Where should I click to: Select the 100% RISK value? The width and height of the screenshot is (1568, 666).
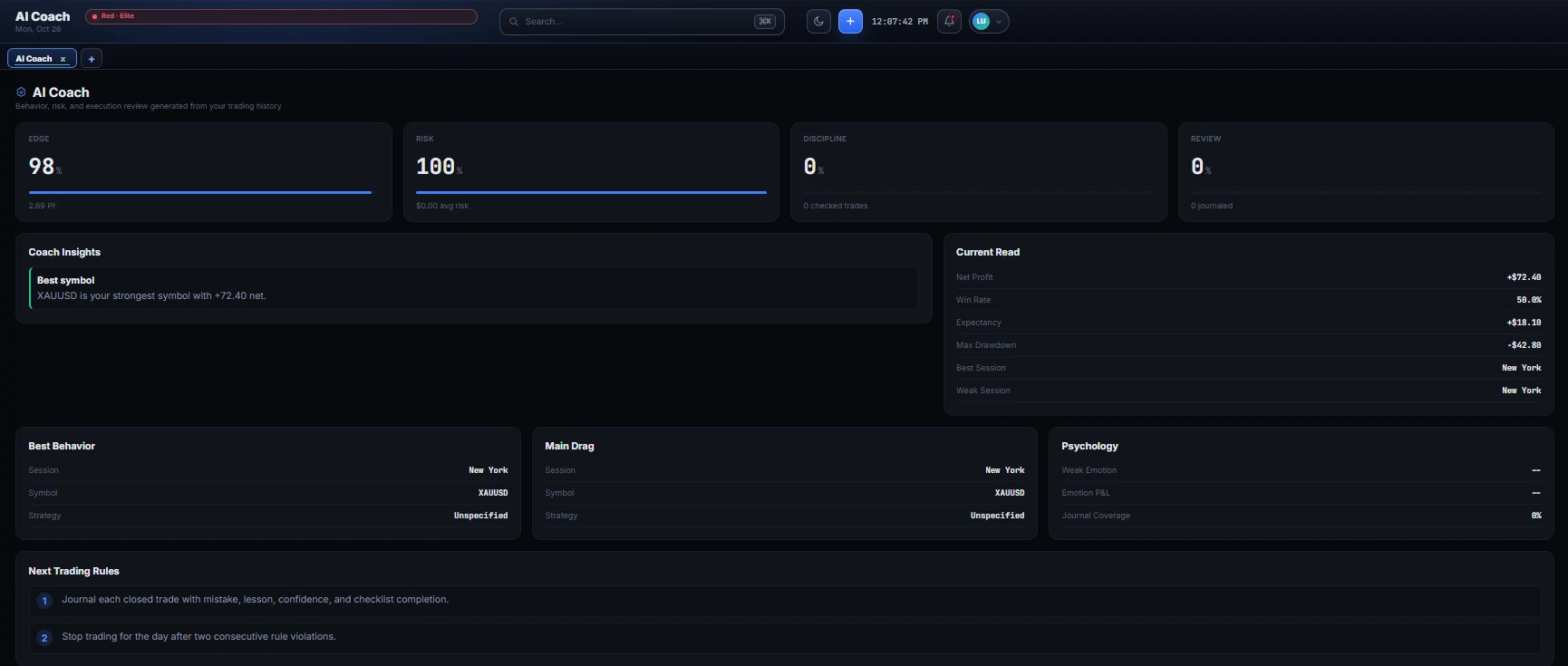coord(440,167)
